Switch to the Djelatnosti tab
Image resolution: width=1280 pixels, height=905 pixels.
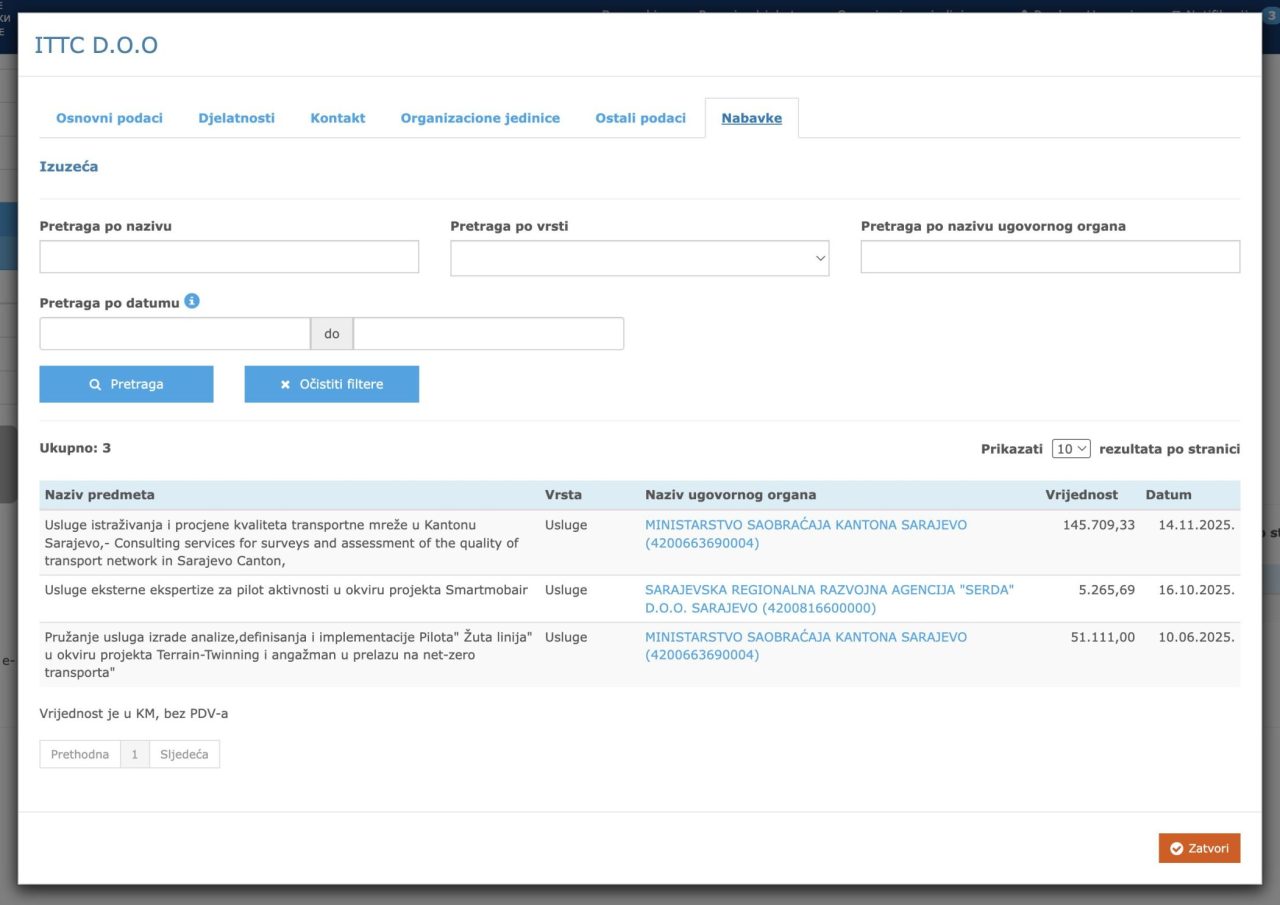coord(236,118)
